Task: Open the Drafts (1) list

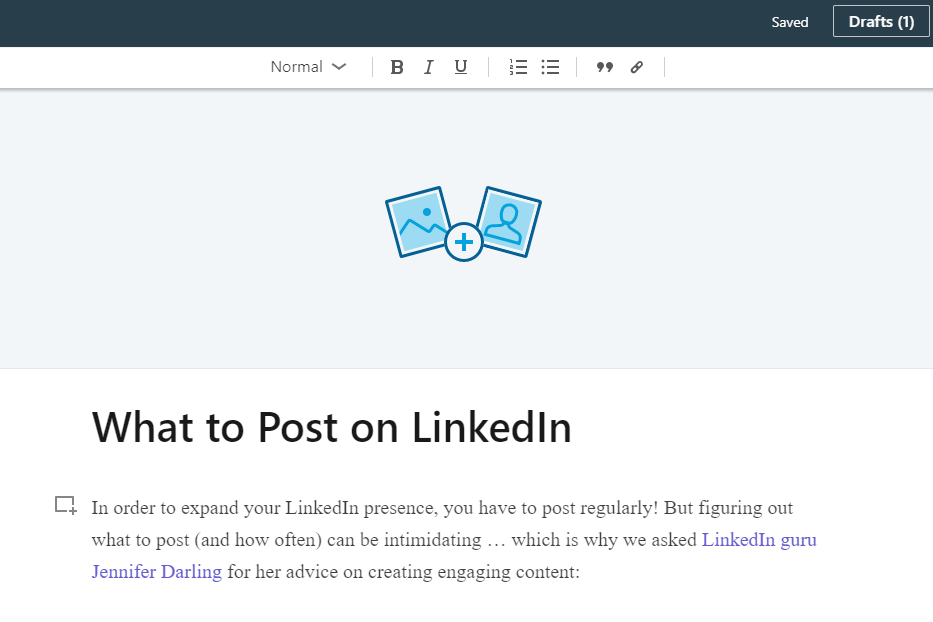Action: pos(881,21)
